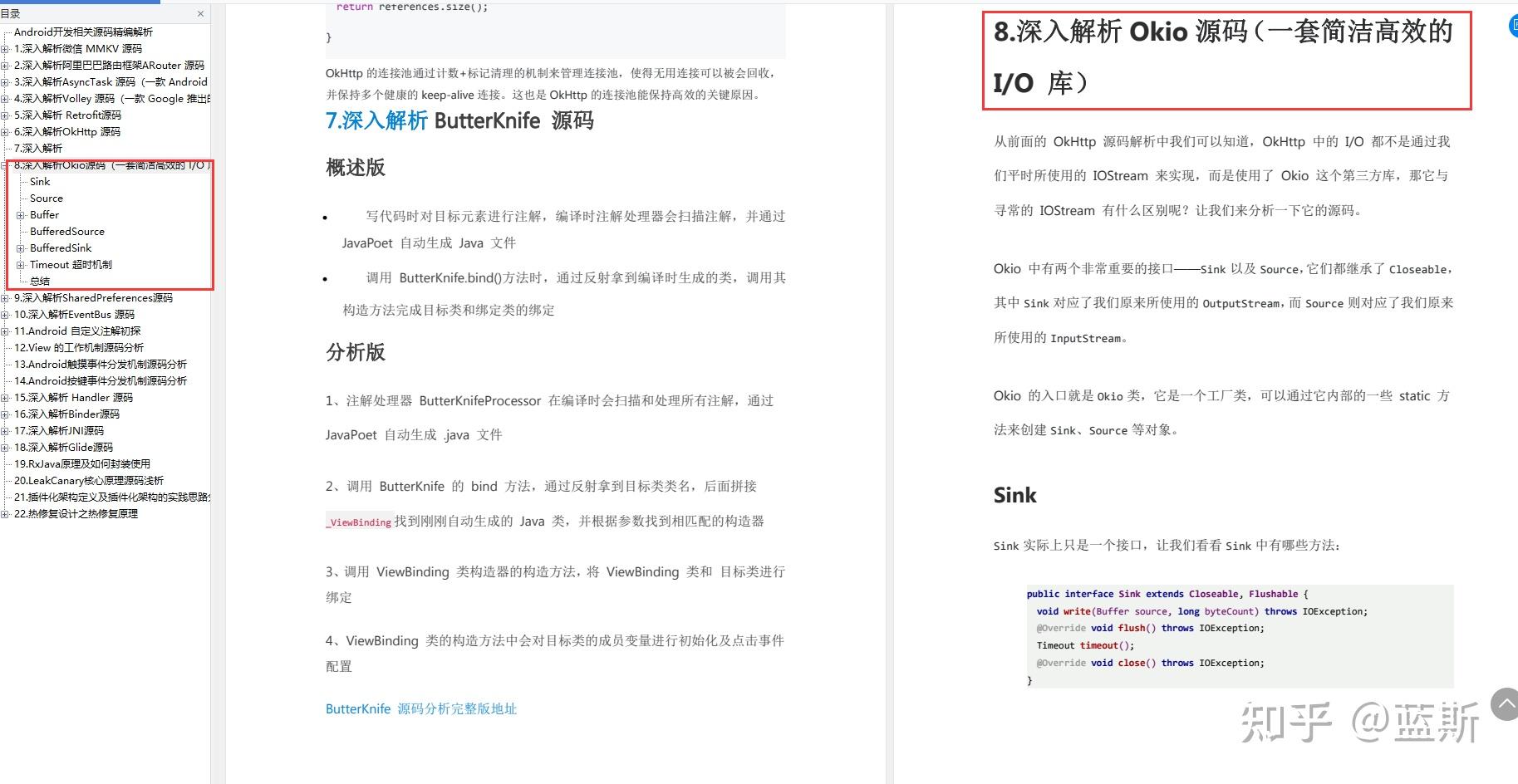Go to Timeout 超时机制 bookmark
This screenshot has width=1518, height=784.
tap(71, 265)
